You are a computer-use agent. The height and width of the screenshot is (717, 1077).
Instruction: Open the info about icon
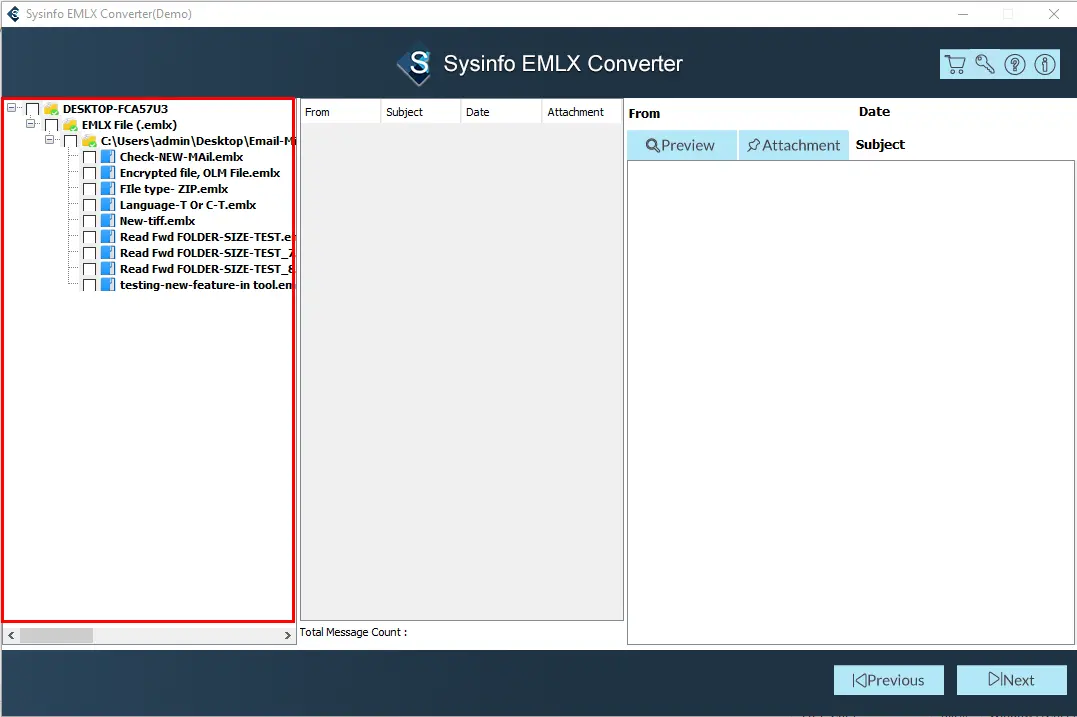(x=1045, y=65)
